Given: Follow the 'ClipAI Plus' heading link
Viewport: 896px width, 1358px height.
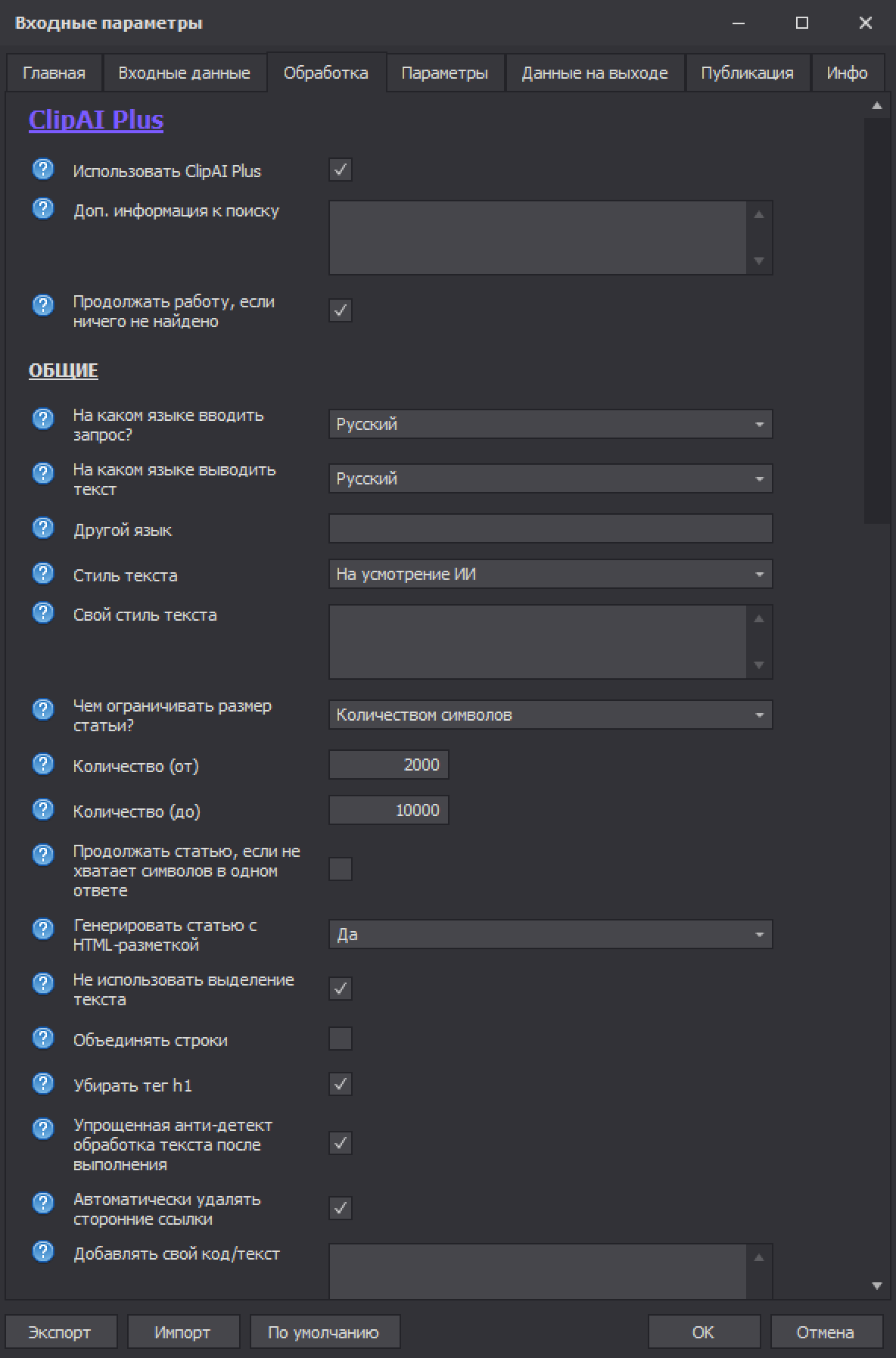Looking at the screenshot, I should [x=96, y=120].
